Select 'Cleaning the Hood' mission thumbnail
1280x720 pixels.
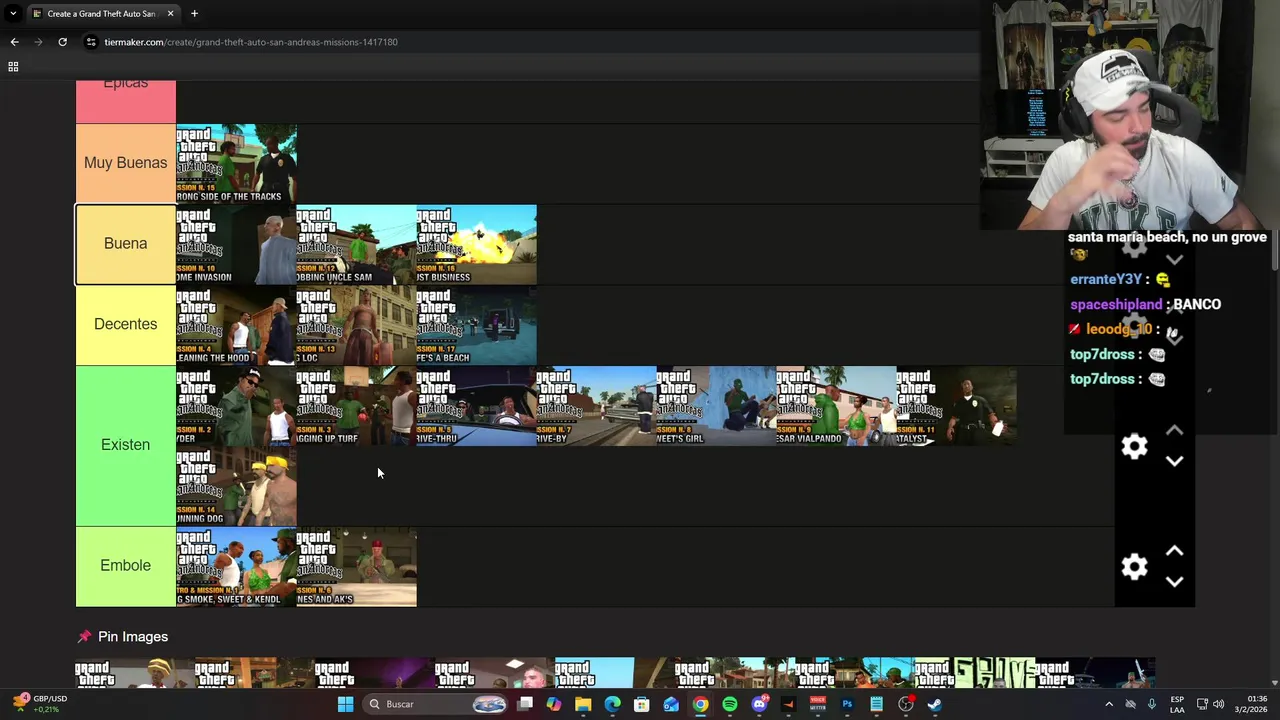click(x=236, y=326)
